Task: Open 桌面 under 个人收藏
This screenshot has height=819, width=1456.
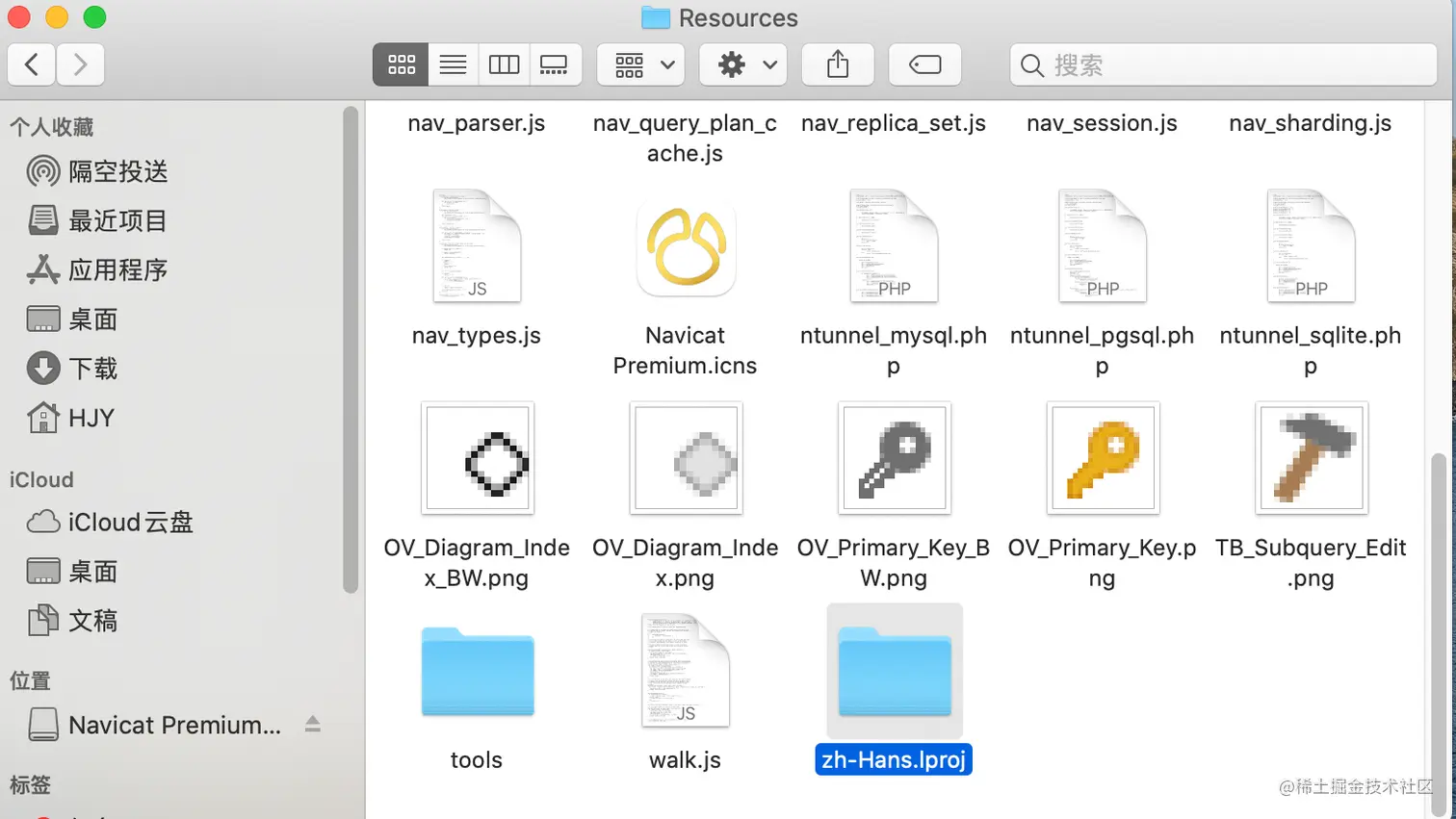Action: pyautogui.click(x=72, y=319)
